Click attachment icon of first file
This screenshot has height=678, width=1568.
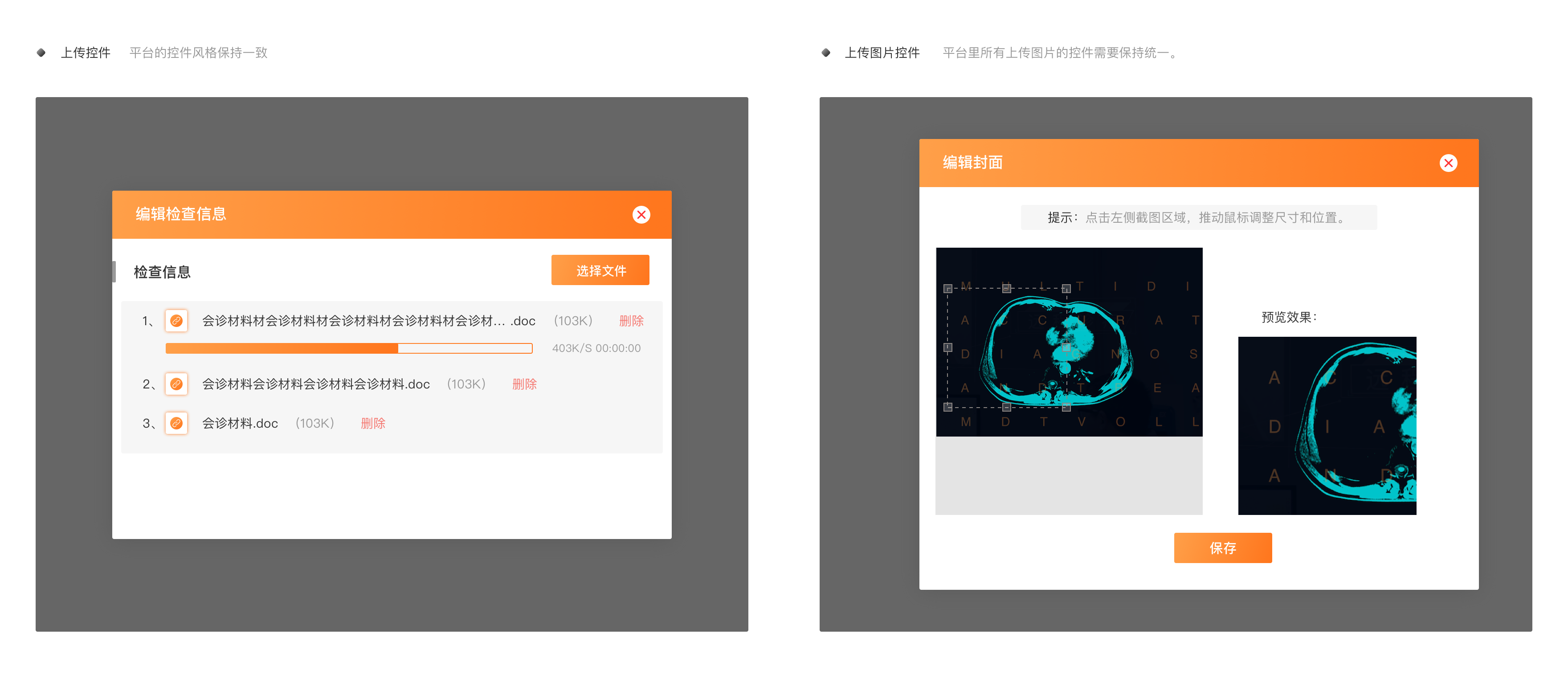176,321
